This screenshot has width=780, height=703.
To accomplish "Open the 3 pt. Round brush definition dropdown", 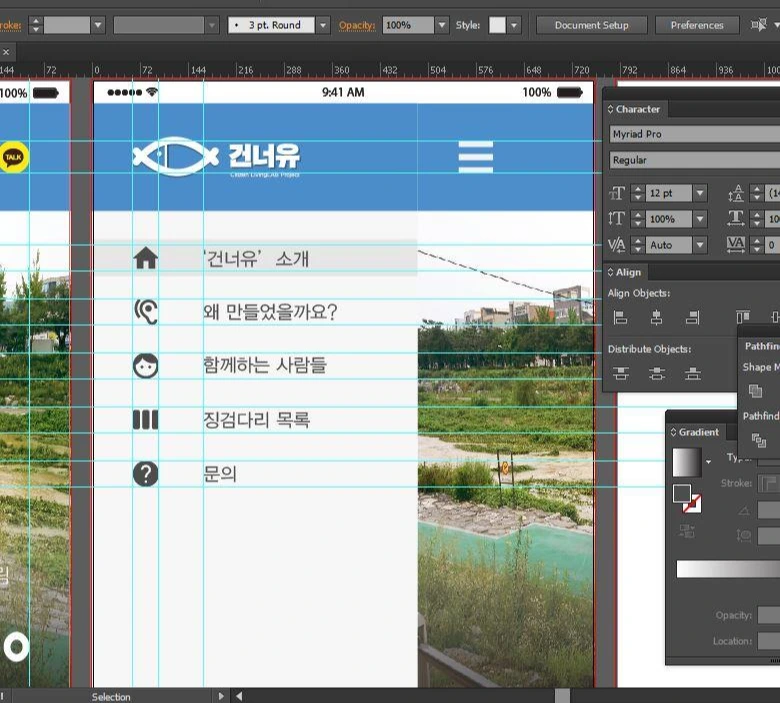I will click(x=323, y=25).
